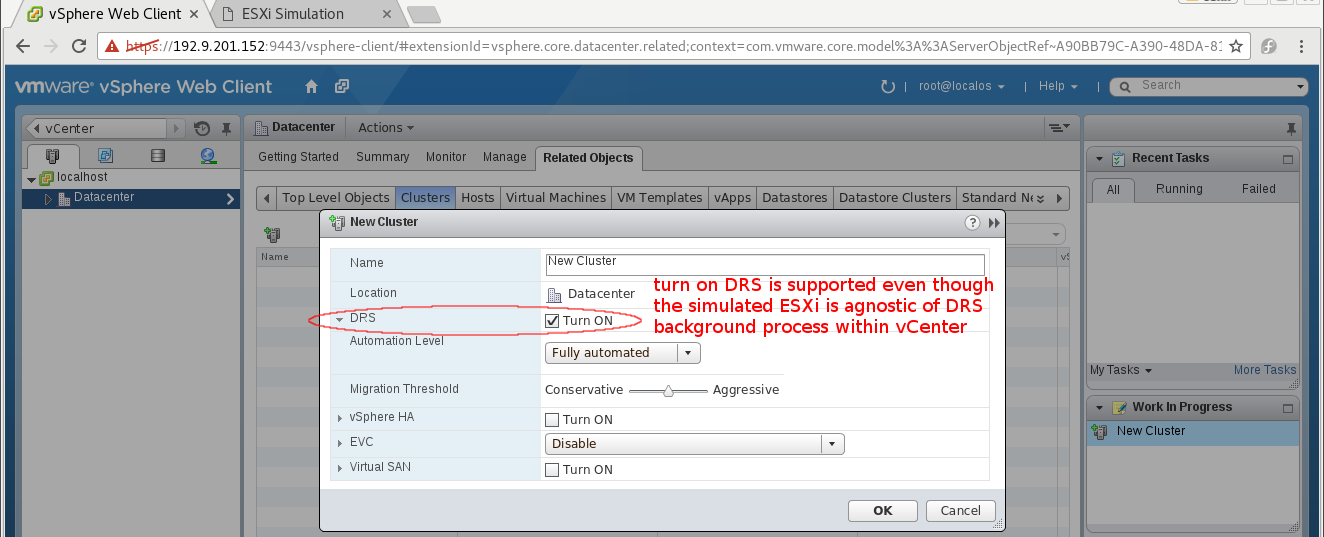Minimize New Cluster dialog to Work In Progress
Viewport: 1324px width, 537px height.
[x=994, y=223]
